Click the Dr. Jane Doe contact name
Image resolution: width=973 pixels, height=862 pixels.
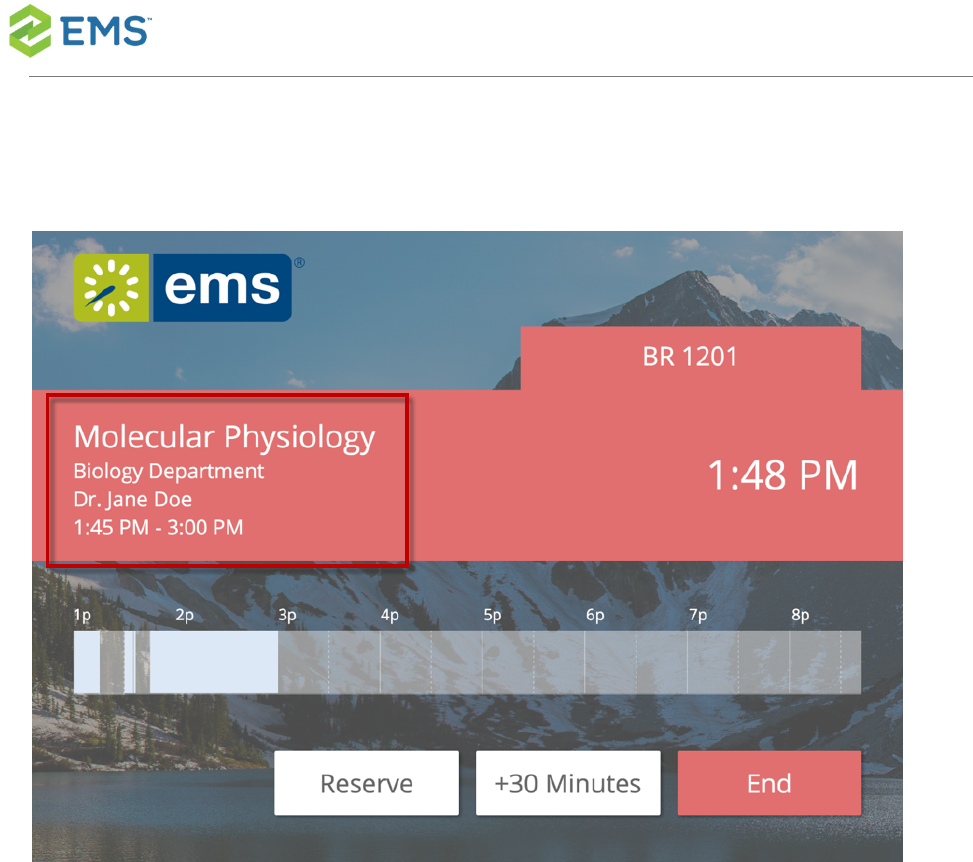click(133, 499)
